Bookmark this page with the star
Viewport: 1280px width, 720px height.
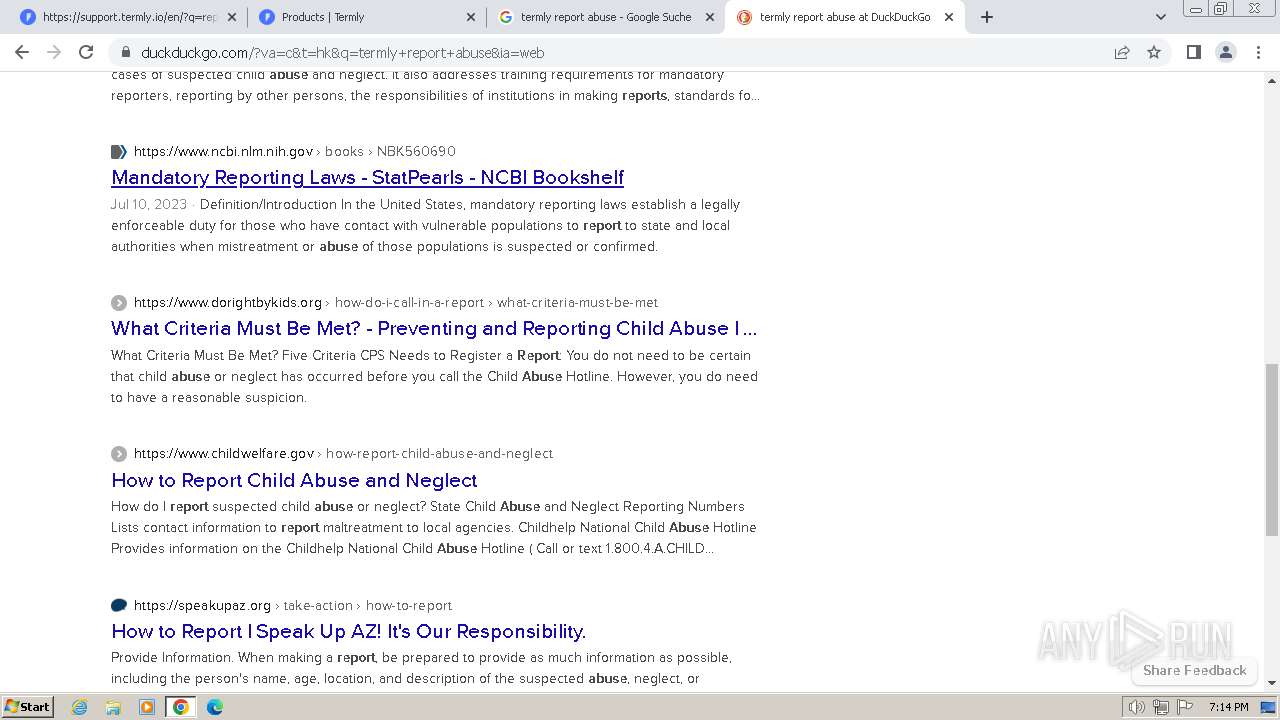point(1154,52)
